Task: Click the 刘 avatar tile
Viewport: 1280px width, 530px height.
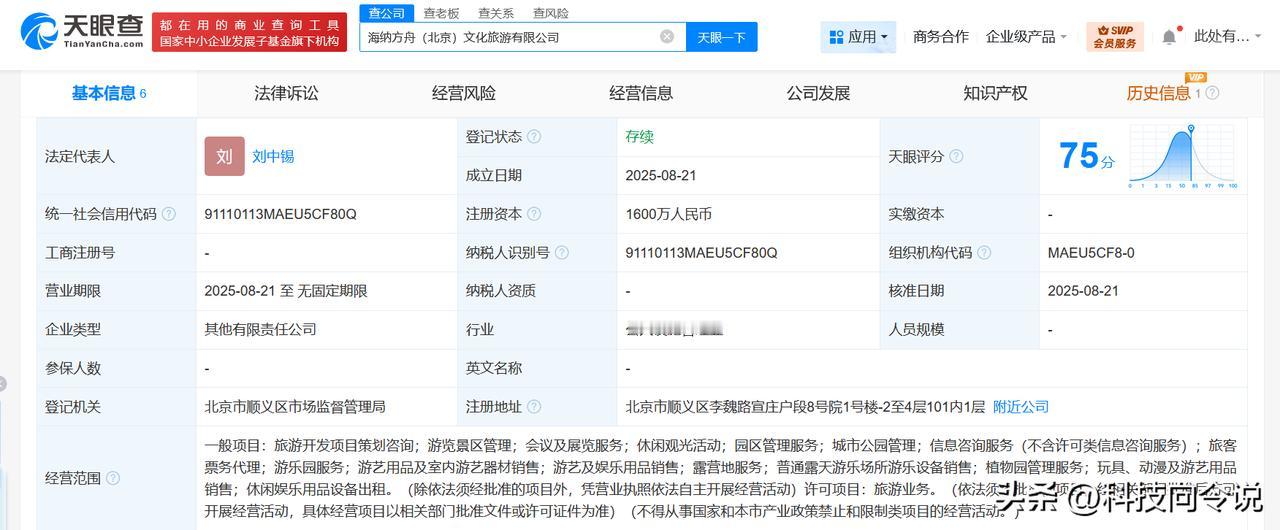Action: pyautogui.click(x=224, y=156)
